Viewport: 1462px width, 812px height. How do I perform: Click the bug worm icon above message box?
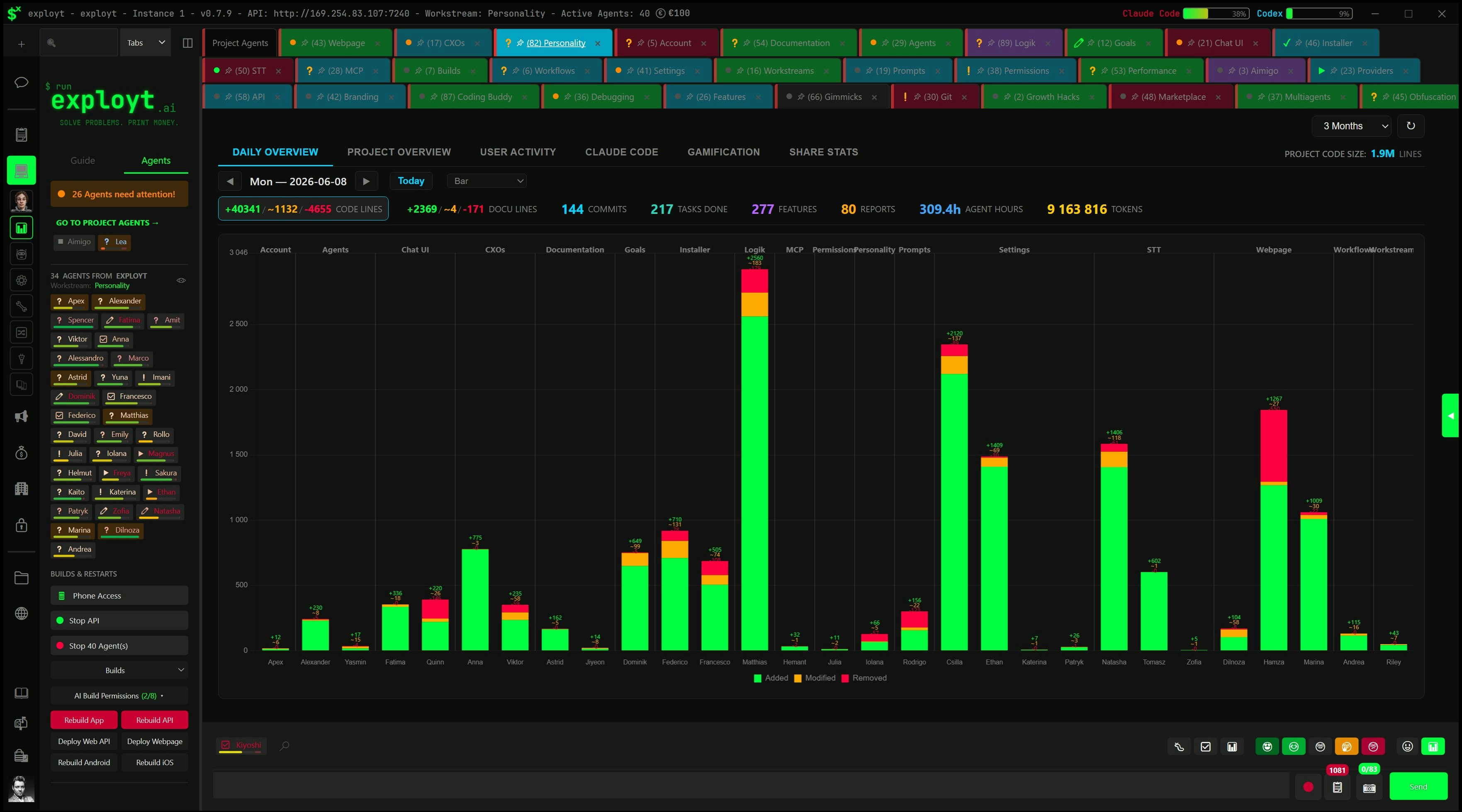(1179, 747)
